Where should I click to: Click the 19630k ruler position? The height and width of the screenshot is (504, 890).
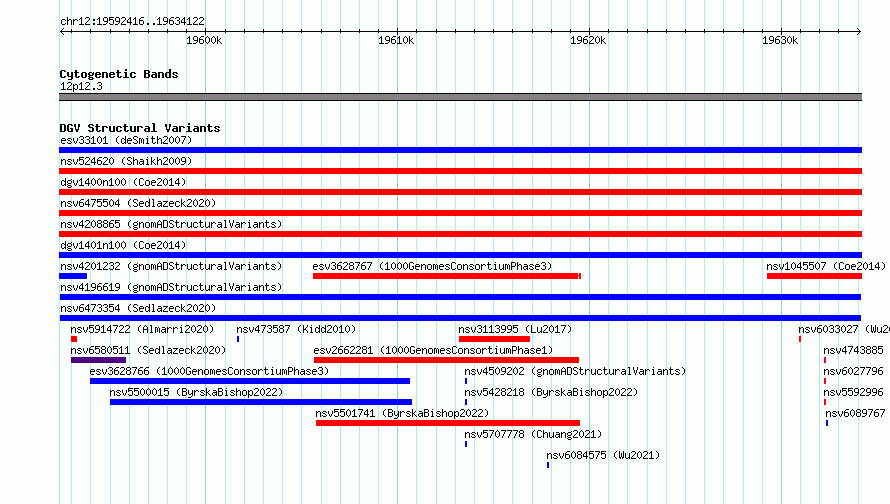pos(780,40)
